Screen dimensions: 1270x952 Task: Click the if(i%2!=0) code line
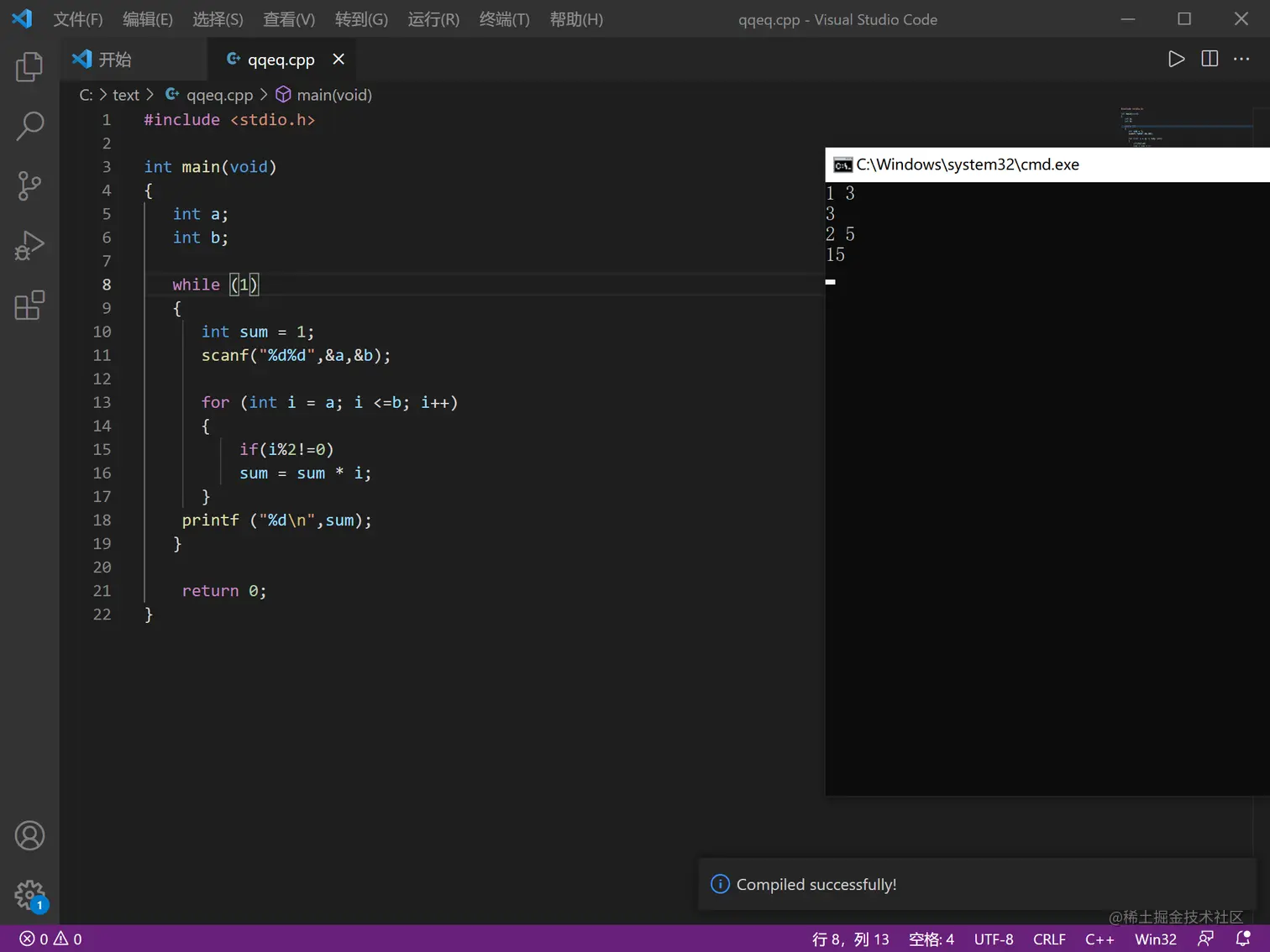click(x=286, y=449)
